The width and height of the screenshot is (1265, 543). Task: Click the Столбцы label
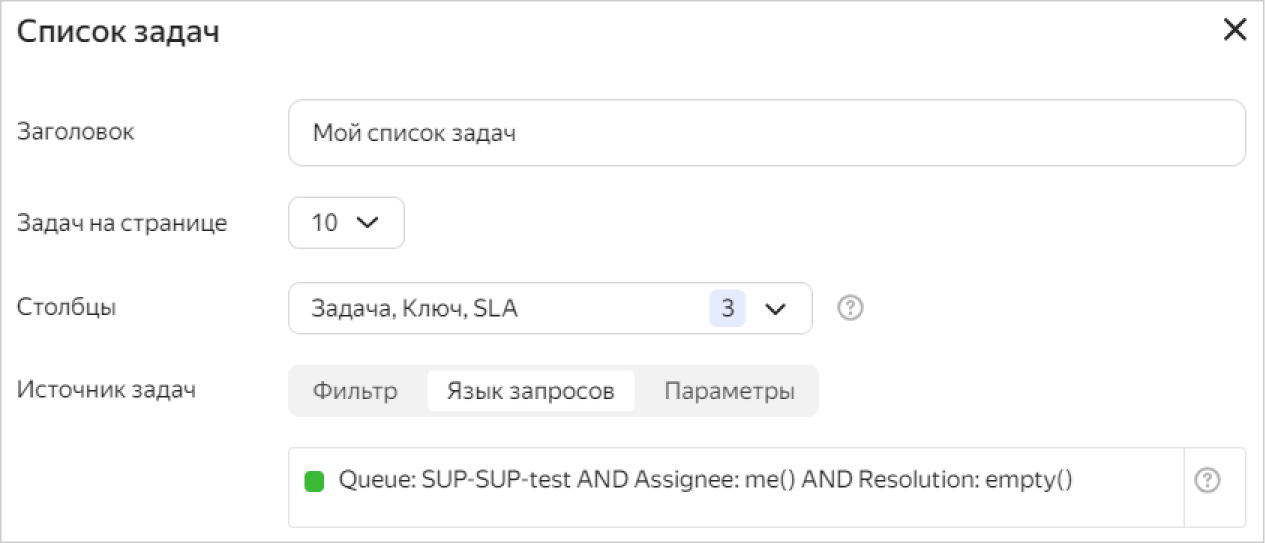(x=67, y=307)
